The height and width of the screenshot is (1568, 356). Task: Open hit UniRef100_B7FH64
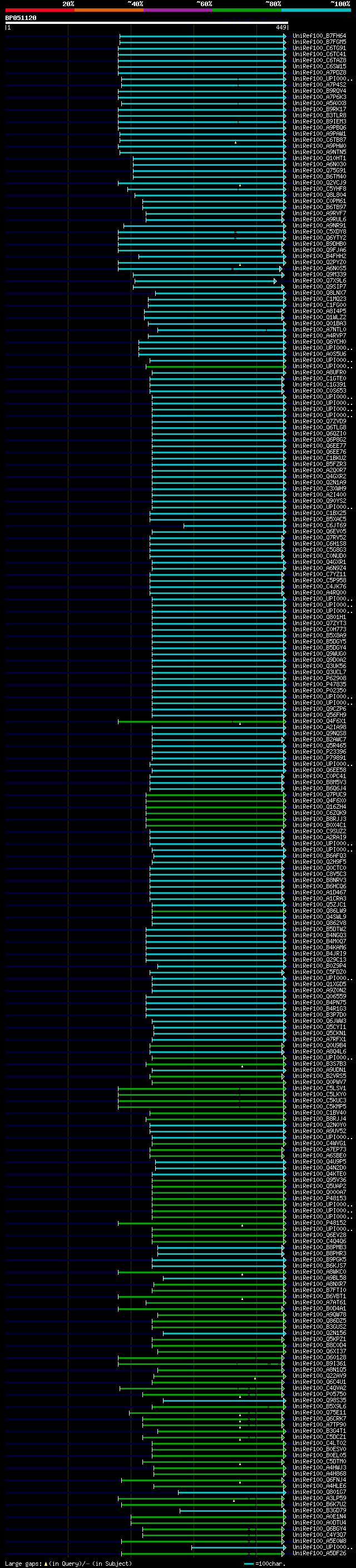pyautogui.click(x=319, y=36)
